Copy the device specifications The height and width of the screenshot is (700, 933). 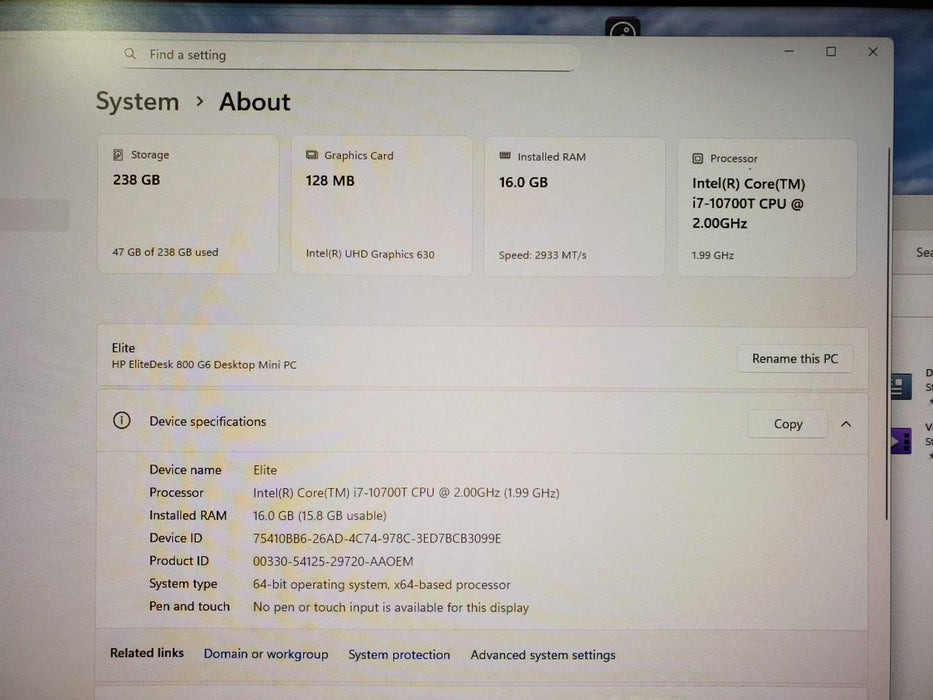tap(788, 424)
